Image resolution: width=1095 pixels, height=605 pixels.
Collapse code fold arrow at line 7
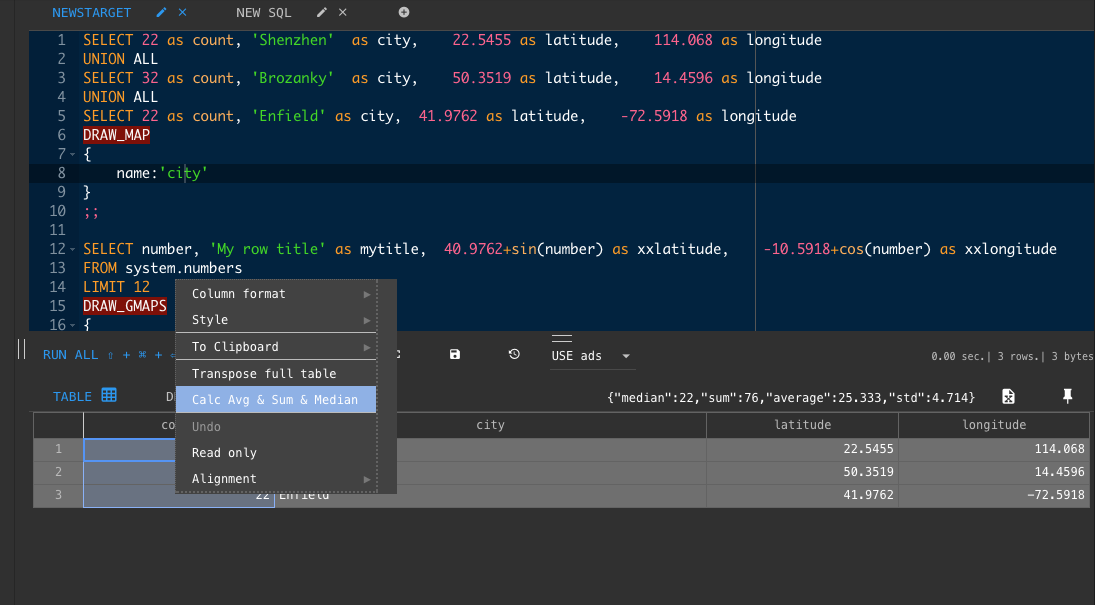pyautogui.click(x=73, y=154)
